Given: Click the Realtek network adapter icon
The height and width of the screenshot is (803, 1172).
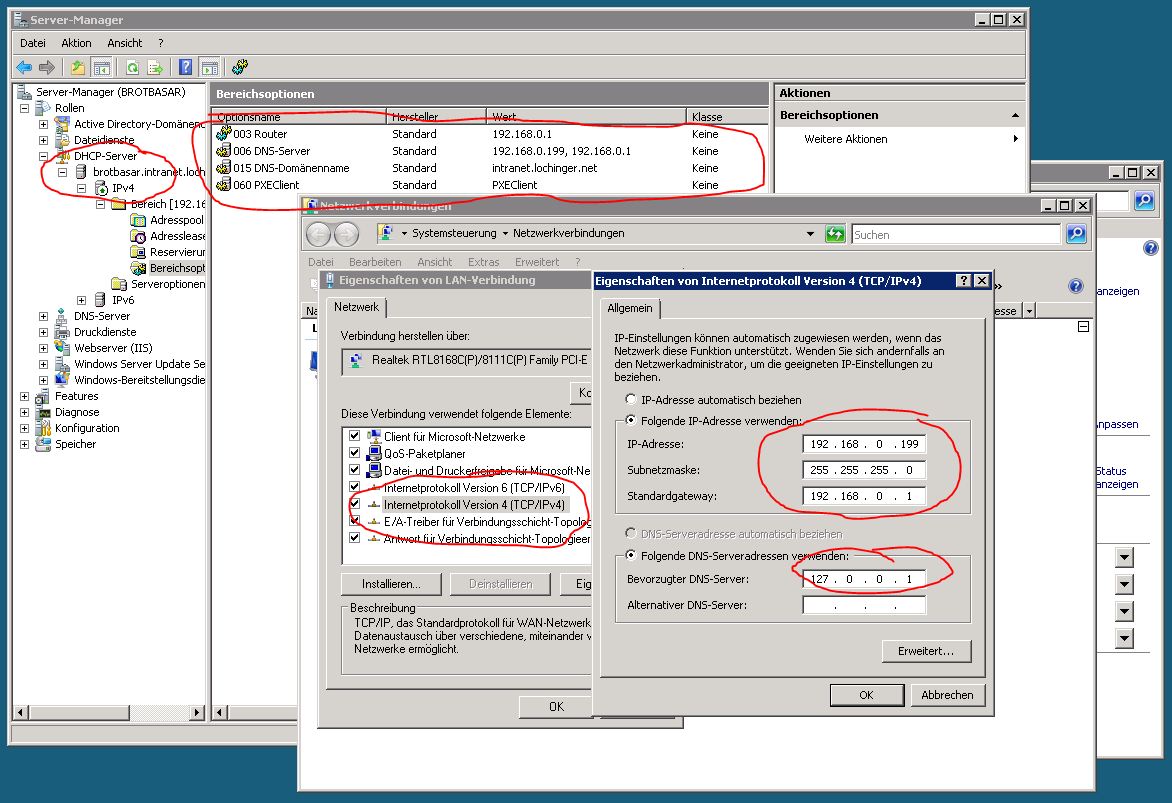Looking at the screenshot, I should (357, 360).
